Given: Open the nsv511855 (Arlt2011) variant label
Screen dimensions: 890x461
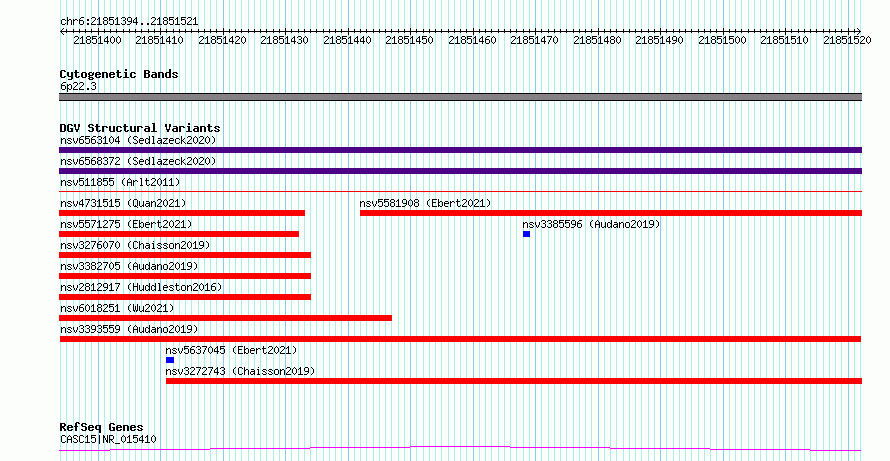Looking at the screenshot, I should click(x=120, y=182).
